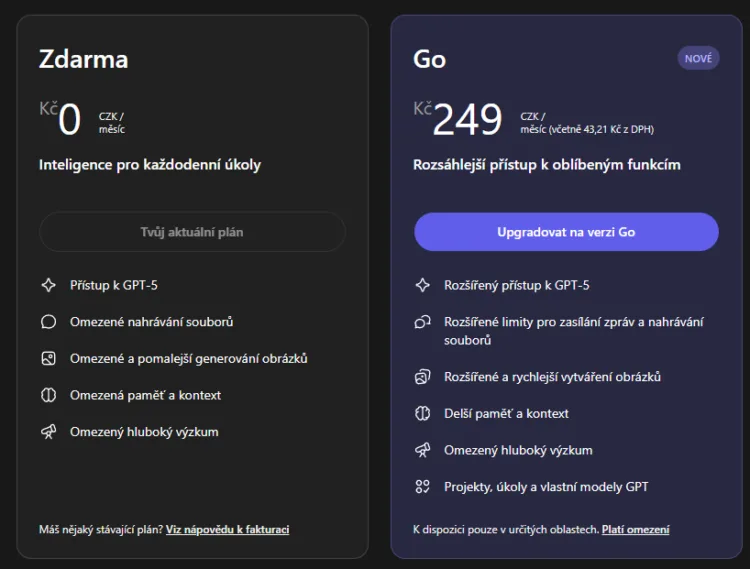The image size is (750, 569).
Task: Click the text Rozsáhlejší přístup k oblíbeným funkcím
Action: [547, 165]
